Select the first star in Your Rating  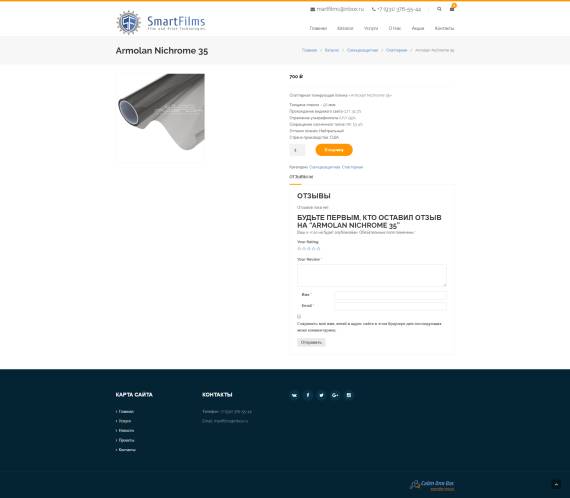pos(300,249)
